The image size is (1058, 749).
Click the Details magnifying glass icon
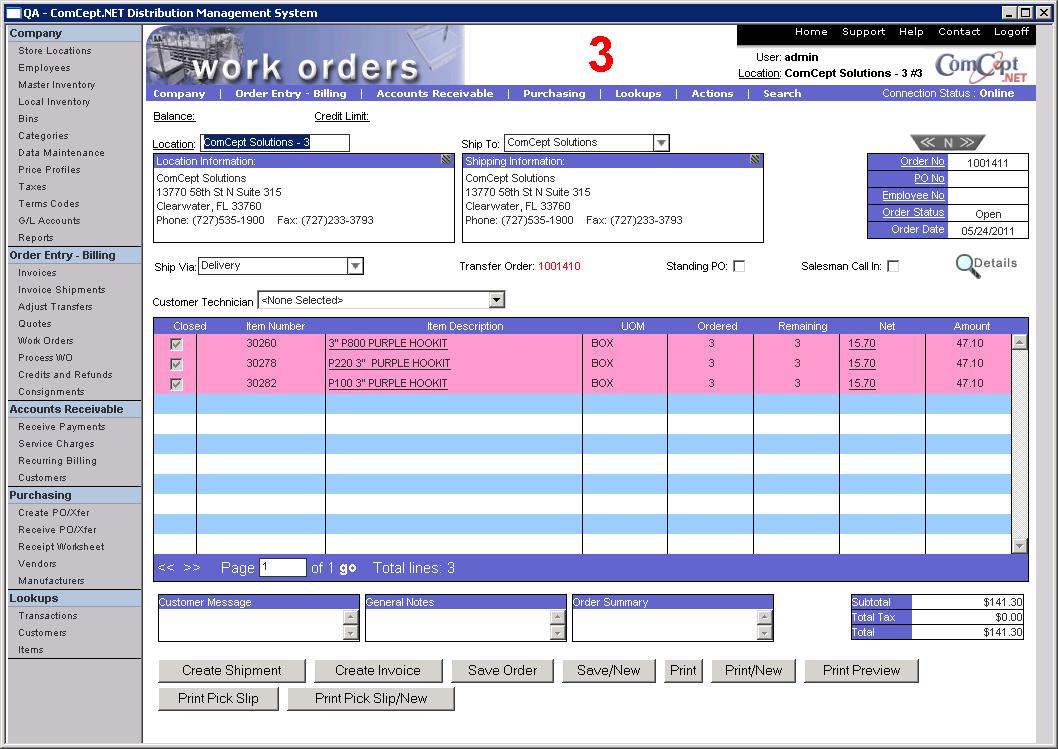[966, 265]
